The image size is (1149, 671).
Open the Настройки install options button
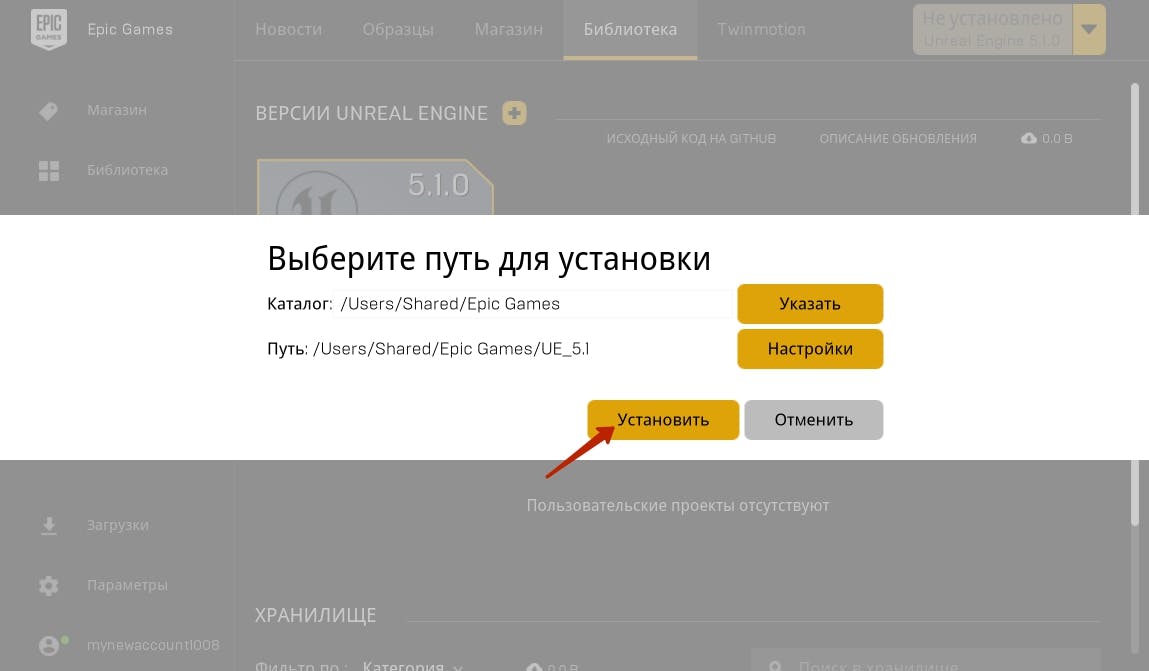point(810,349)
